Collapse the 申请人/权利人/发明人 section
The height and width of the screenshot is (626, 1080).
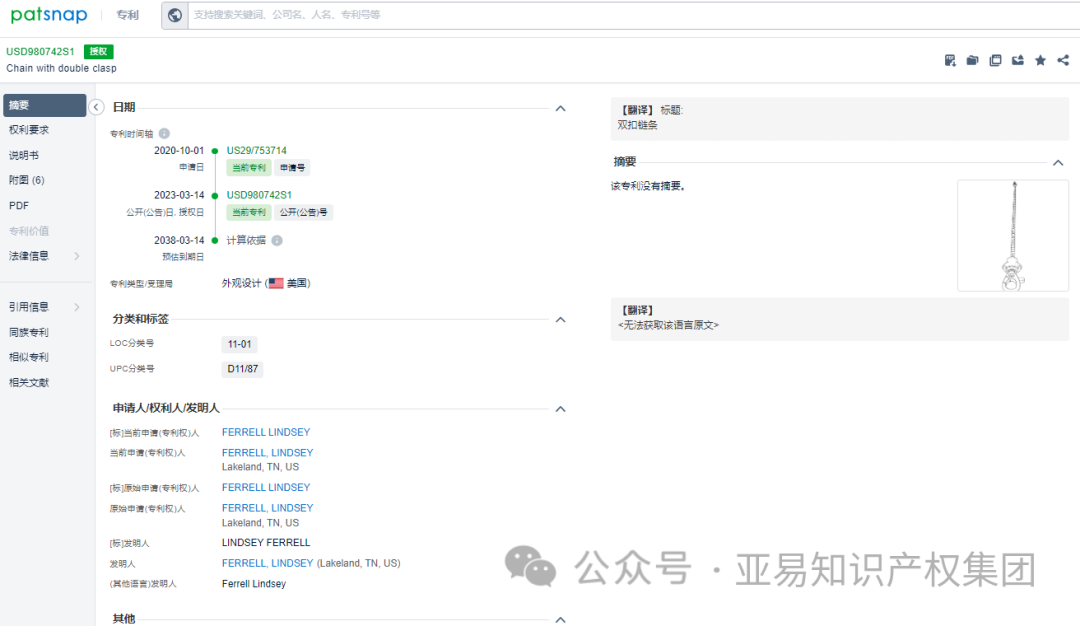(x=560, y=409)
